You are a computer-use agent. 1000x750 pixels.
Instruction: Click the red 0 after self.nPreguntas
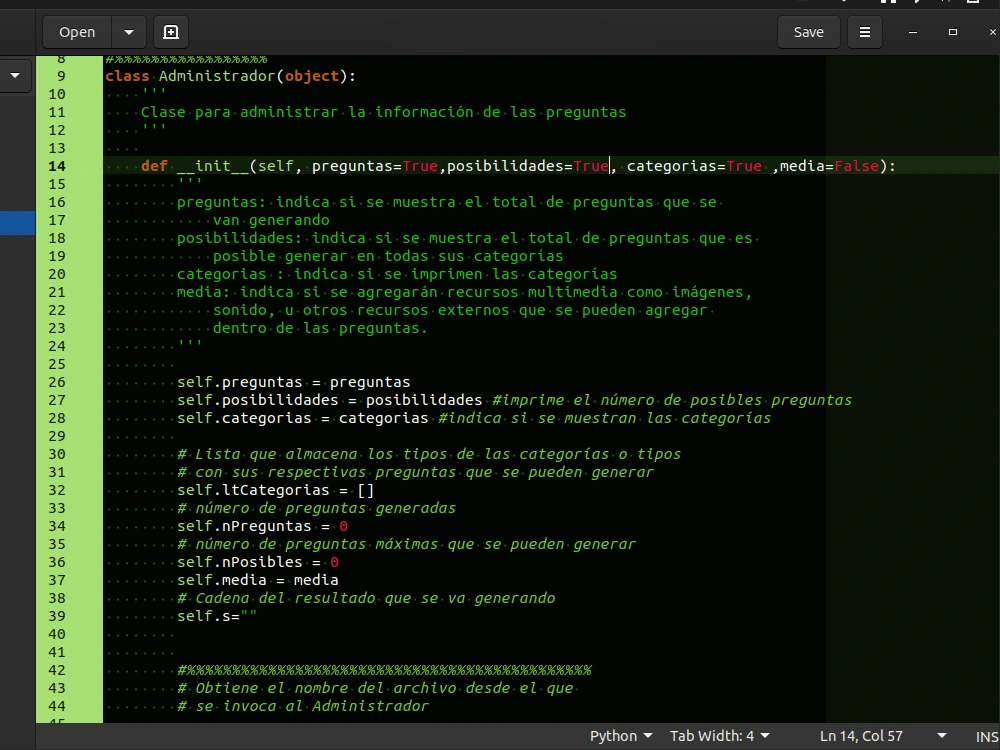[x=343, y=526]
